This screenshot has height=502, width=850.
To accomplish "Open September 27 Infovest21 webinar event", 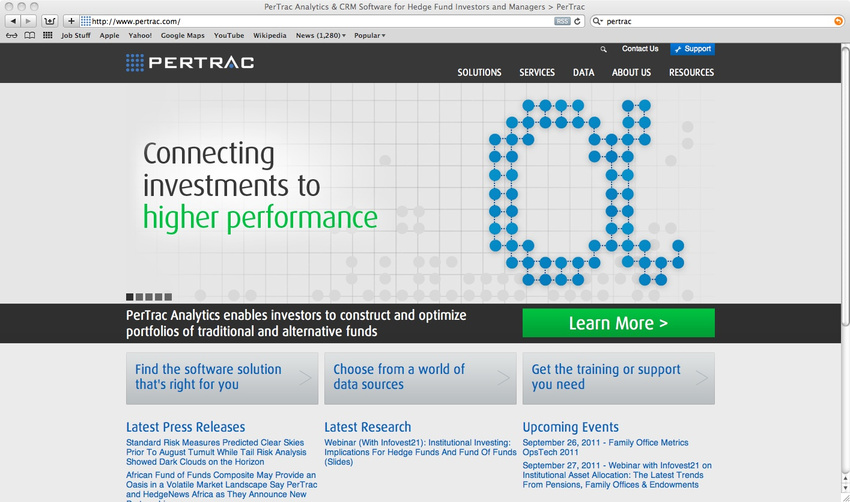I will point(617,475).
